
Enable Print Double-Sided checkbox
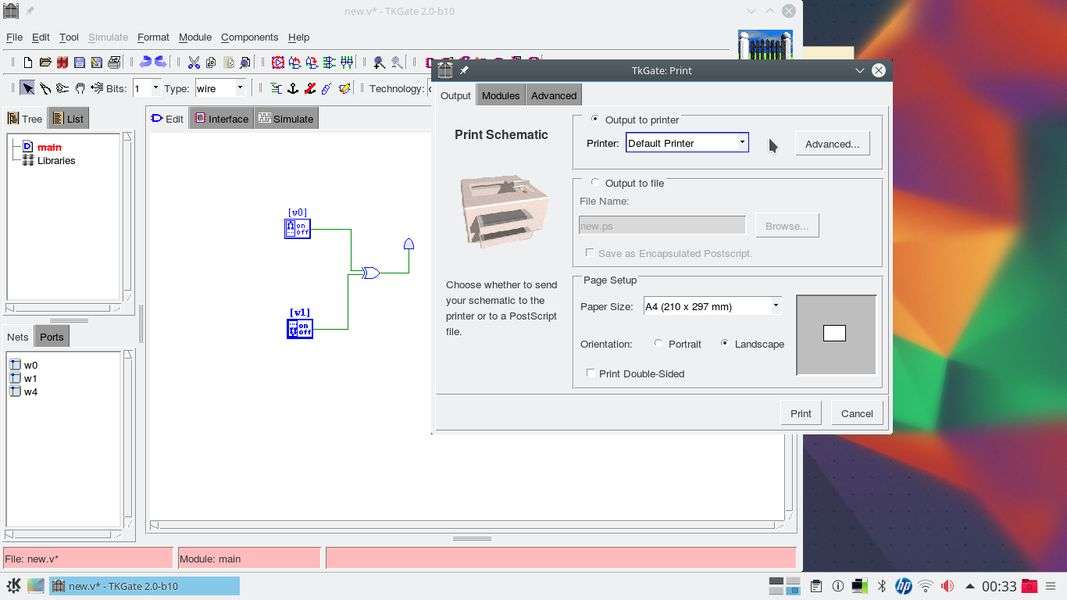click(590, 373)
